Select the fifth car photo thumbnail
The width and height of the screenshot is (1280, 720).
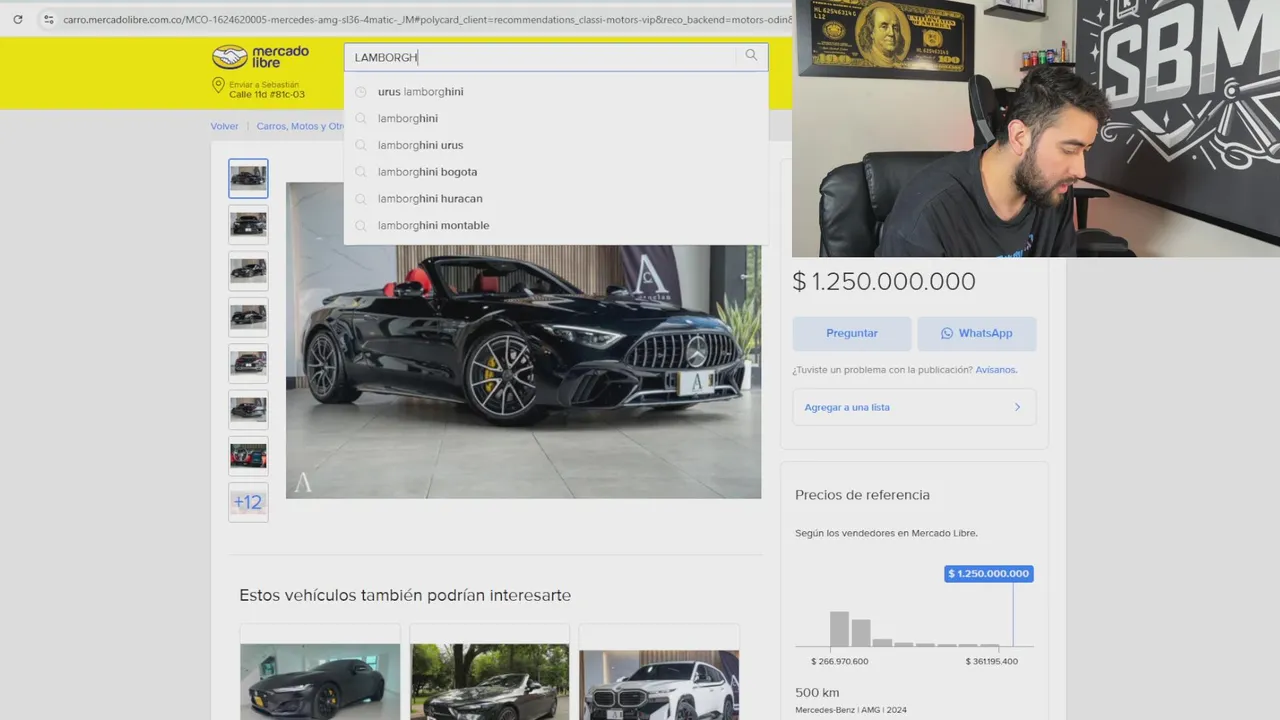(248, 363)
